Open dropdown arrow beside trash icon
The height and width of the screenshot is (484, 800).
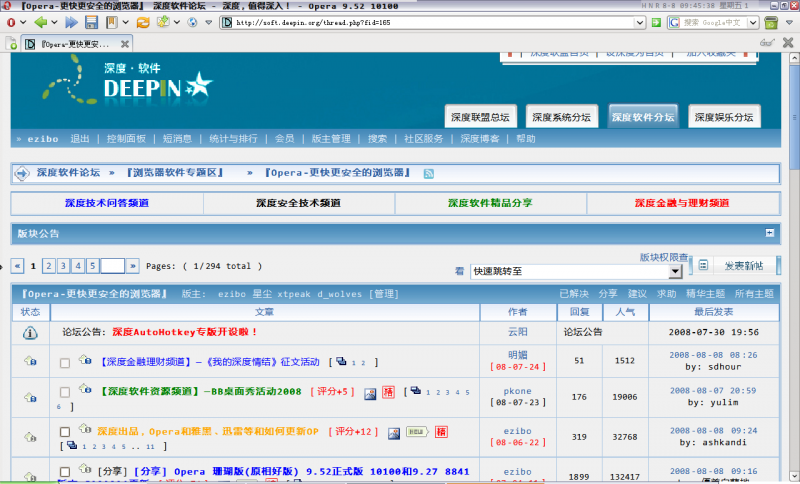[789, 22]
